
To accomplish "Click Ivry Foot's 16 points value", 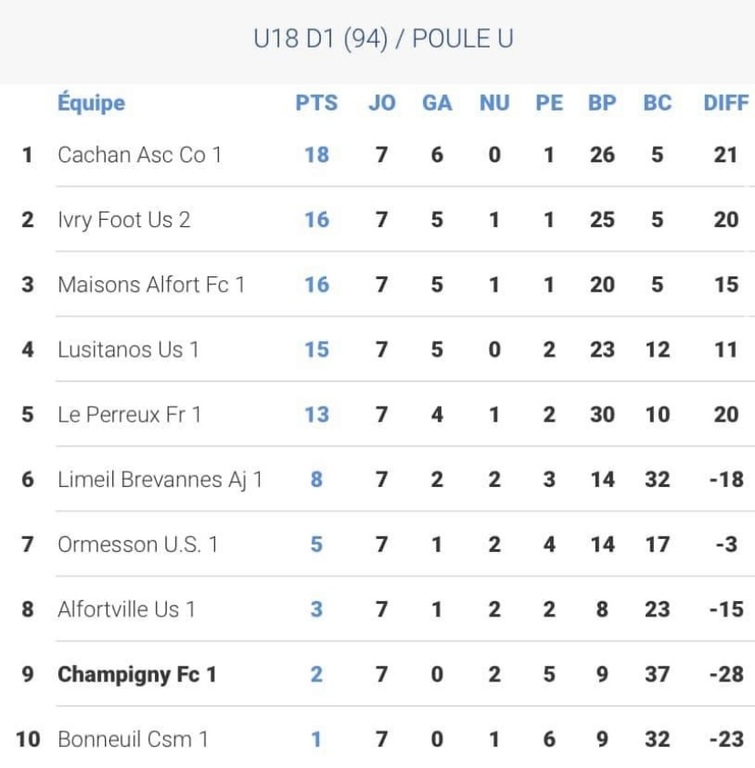I will tap(316, 220).
